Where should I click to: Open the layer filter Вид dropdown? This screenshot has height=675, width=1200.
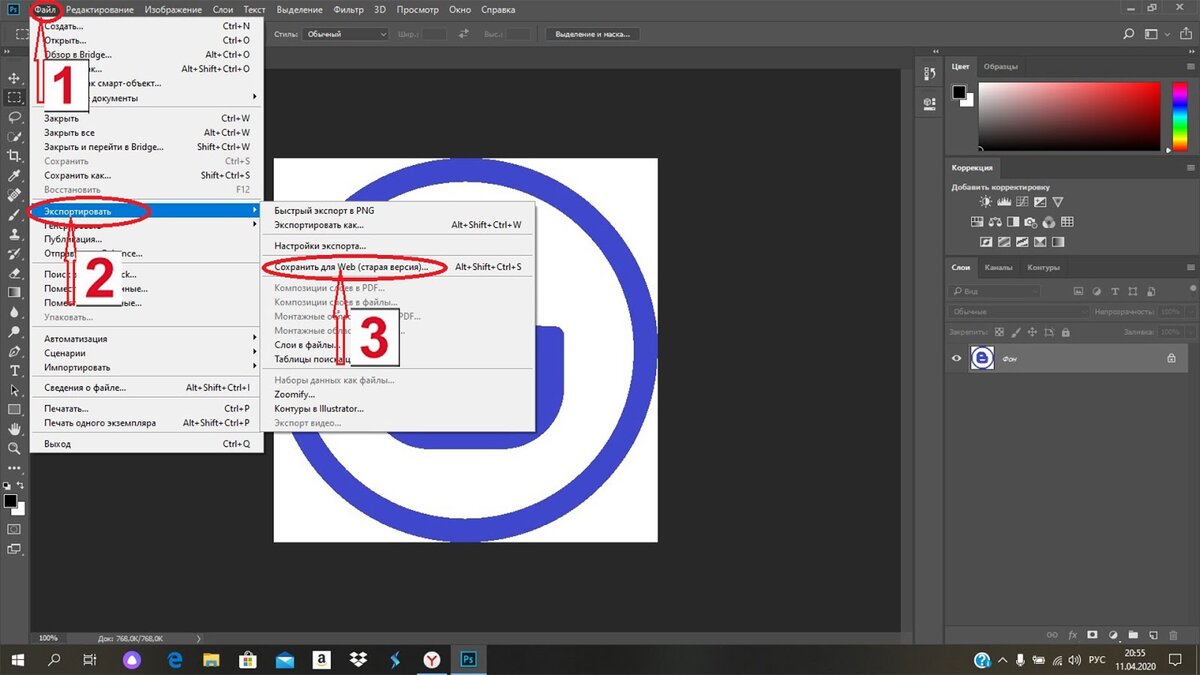click(x=994, y=291)
